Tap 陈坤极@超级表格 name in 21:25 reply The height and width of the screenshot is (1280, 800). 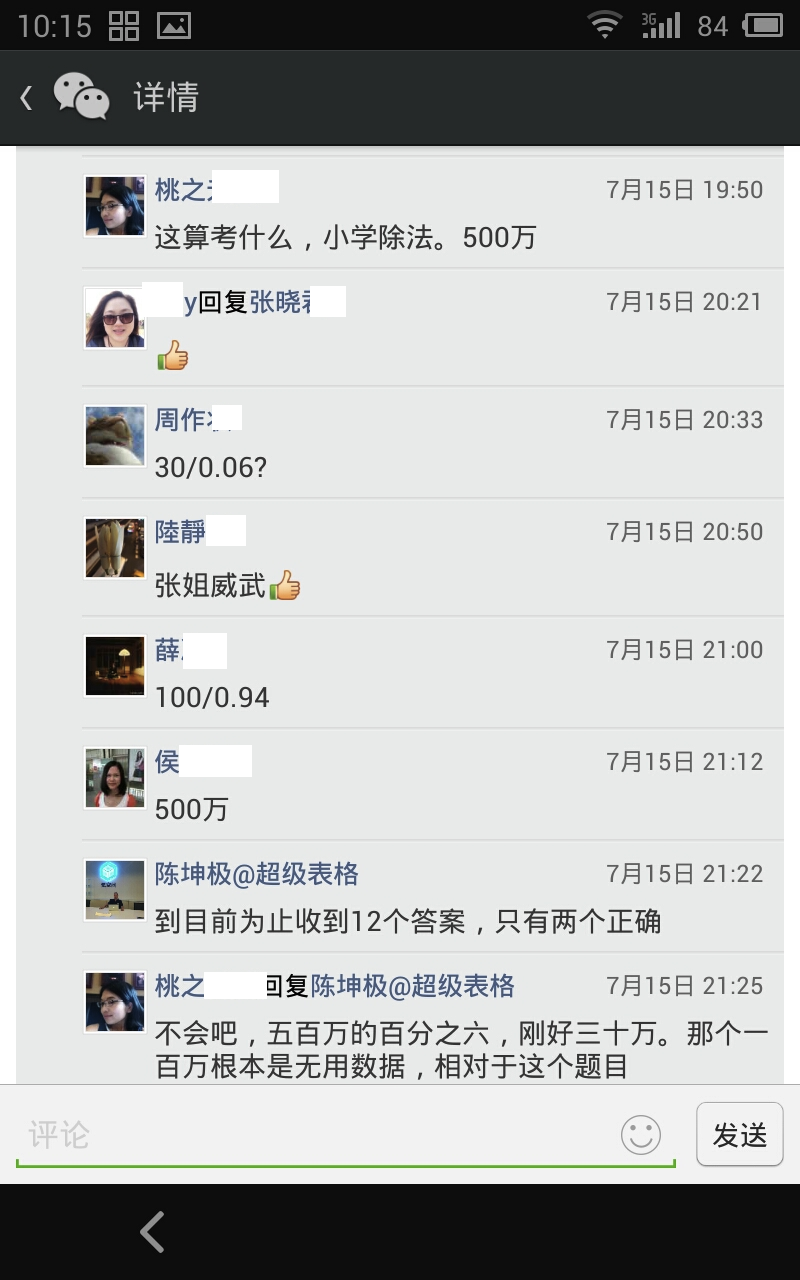tap(412, 986)
